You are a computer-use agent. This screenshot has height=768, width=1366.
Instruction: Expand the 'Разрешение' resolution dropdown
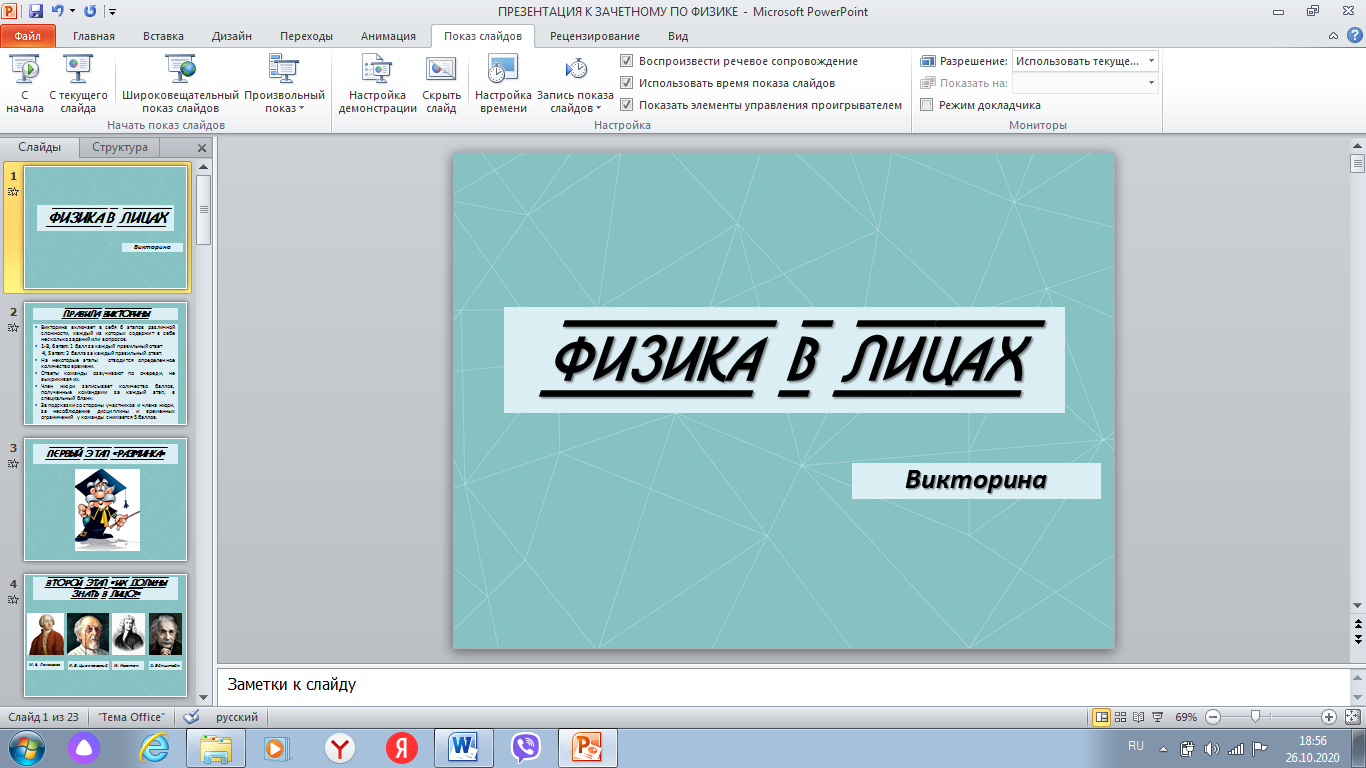click(x=1152, y=61)
